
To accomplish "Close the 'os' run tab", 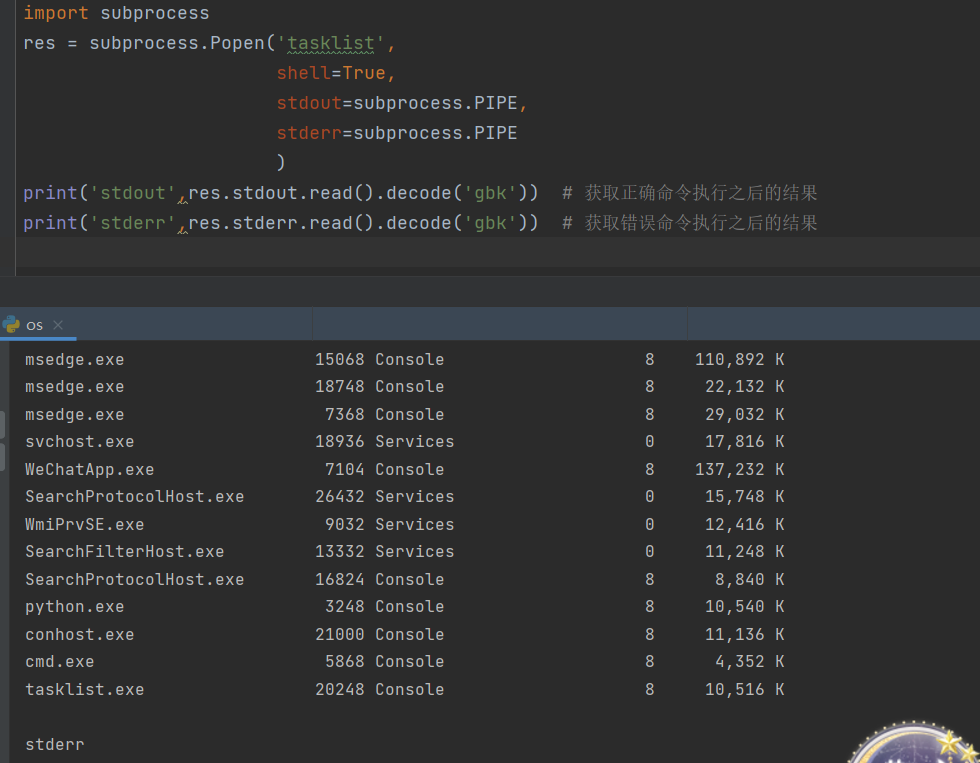I will [58, 325].
